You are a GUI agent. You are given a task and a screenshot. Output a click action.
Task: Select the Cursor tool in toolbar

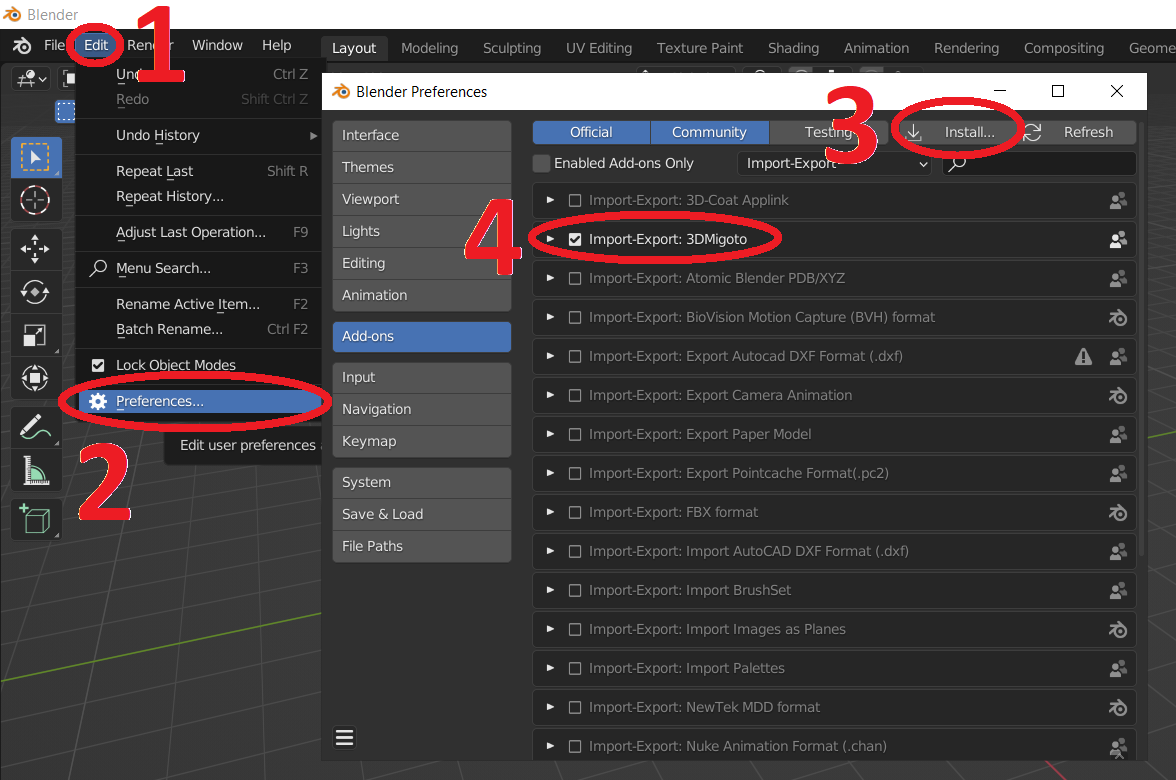(x=35, y=200)
